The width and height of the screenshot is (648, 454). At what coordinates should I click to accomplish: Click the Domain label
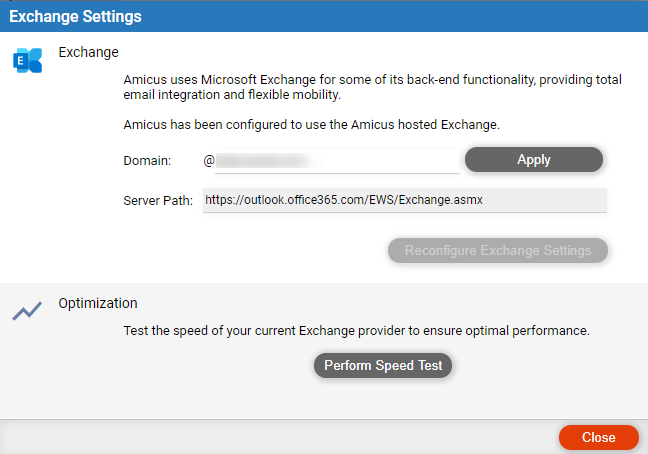click(x=147, y=161)
